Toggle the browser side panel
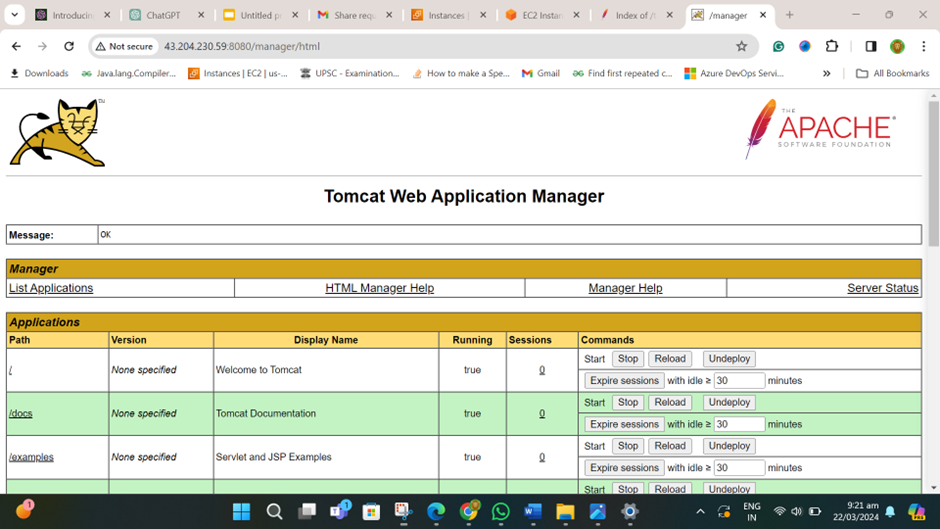The height and width of the screenshot is (529, 940). [x=870, y=46]
